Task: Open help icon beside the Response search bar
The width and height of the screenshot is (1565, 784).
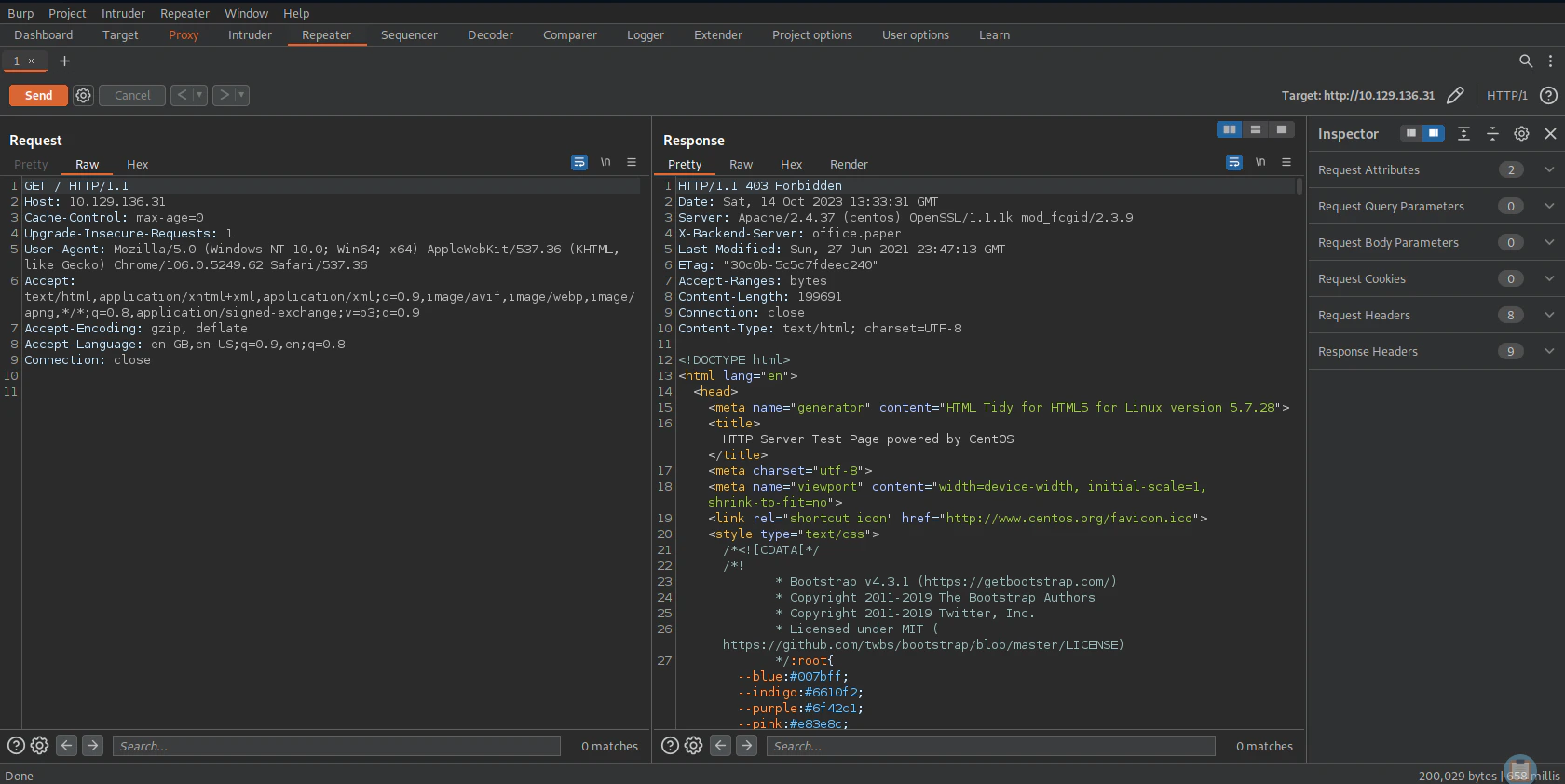Action: (669, 746)
